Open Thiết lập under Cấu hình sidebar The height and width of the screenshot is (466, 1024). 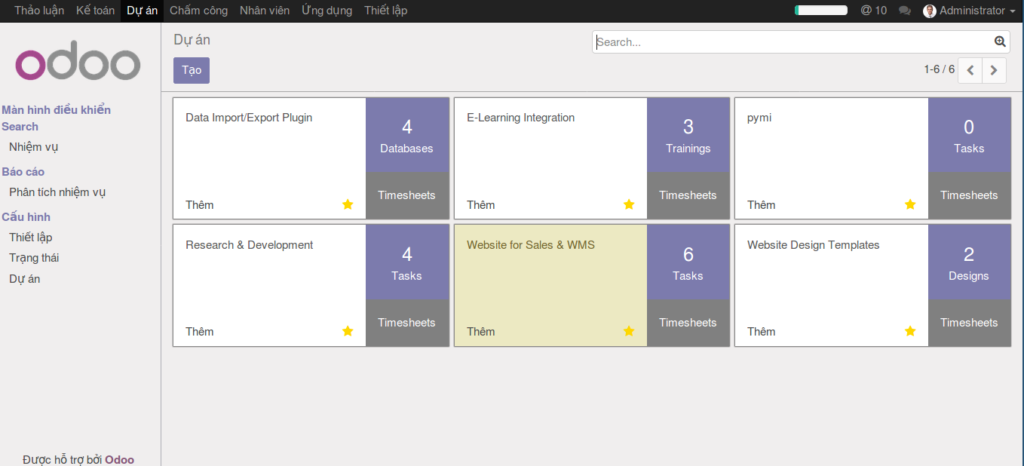tap(31, 238)
